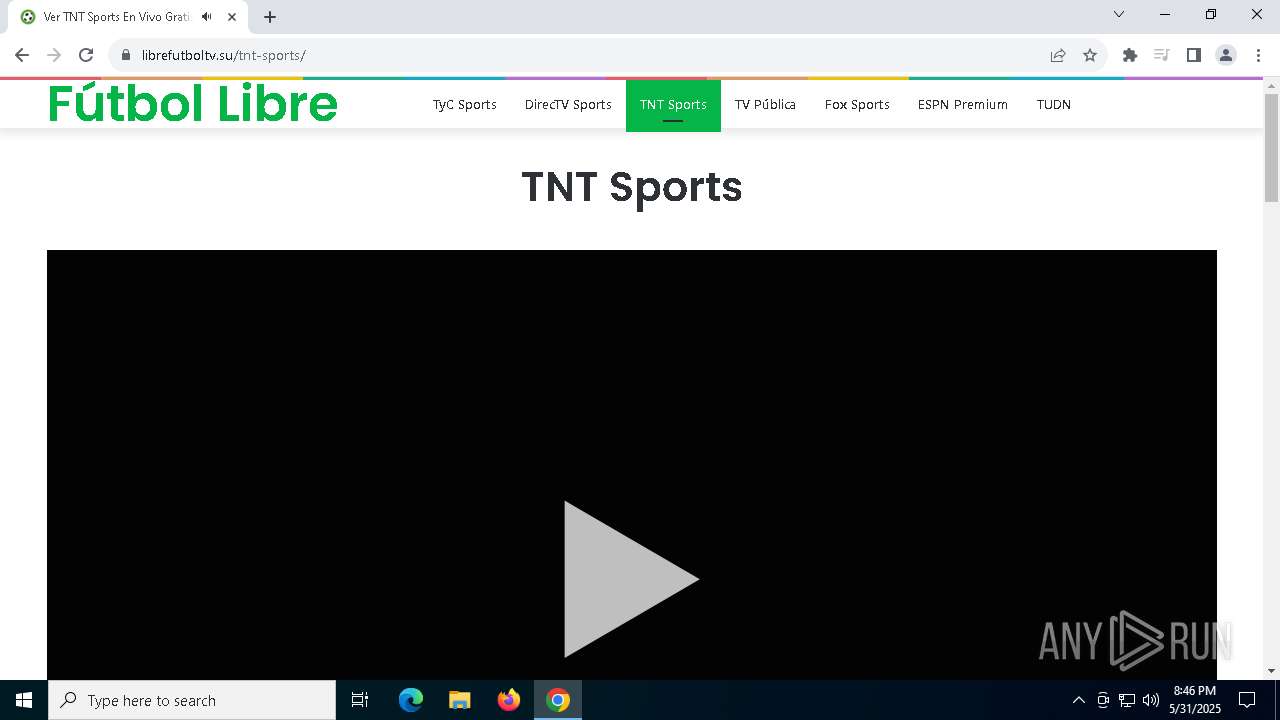Select the TNT Sports menu item
The height and width of the screenshot is (720, 1280).
(x=673, y=105)
